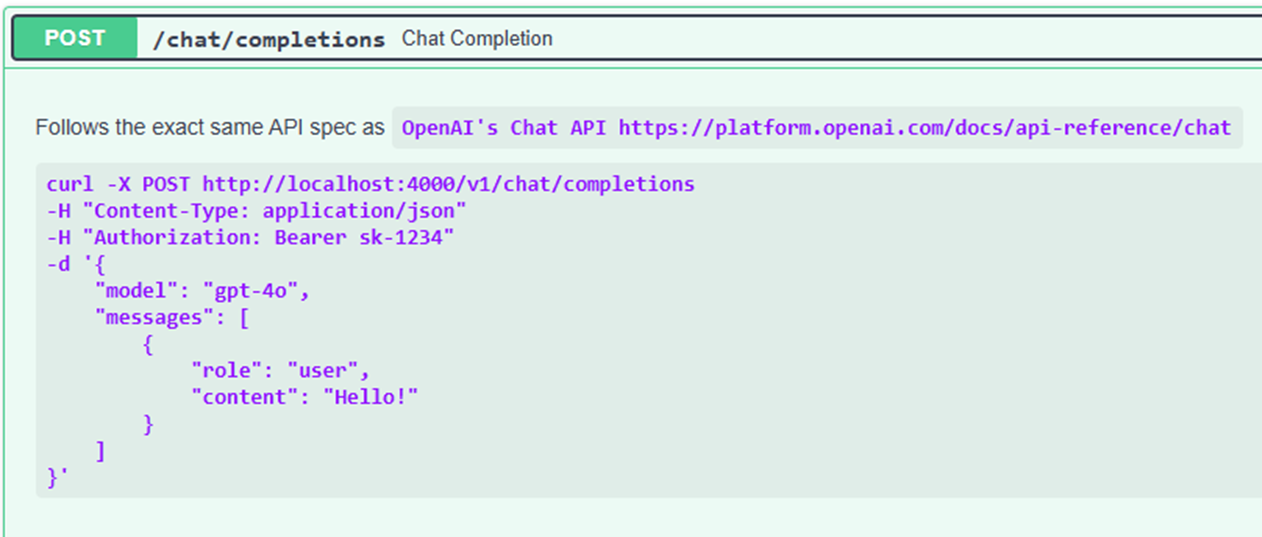Click the "content" key in the message
This screenshot has height=537, width=1262.
coord(245,398)
